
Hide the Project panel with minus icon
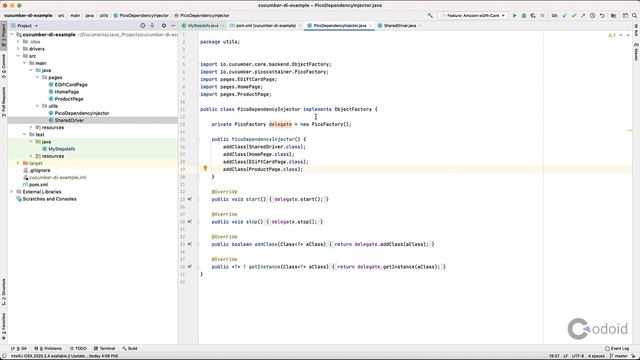pyautogui.click(x=173, y=25)
